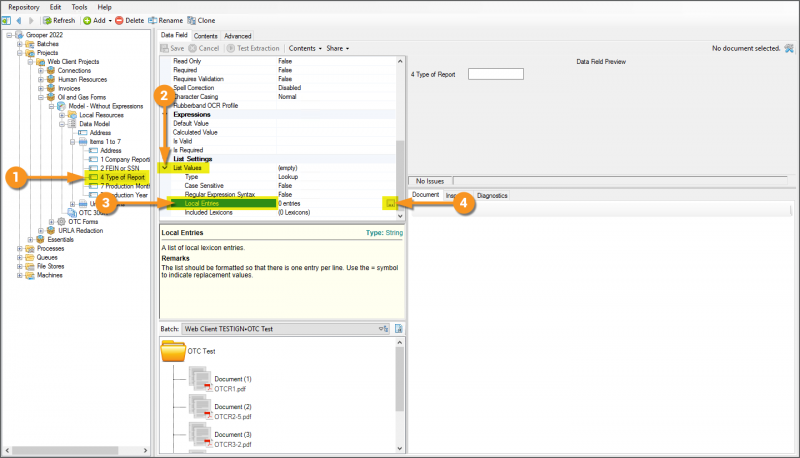Select the Included Lexicons property row
Viewport: 800px width, 458px height.
click(x=278, y=213)
